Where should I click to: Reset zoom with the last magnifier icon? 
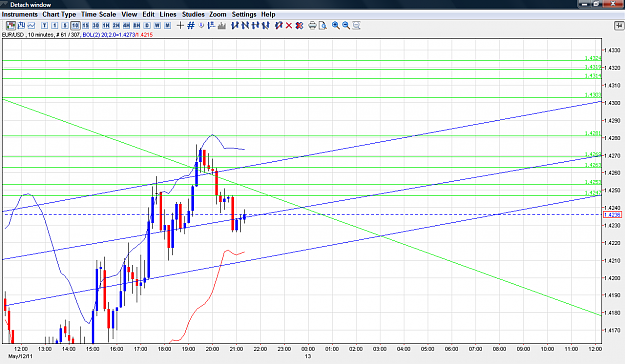coord(356,26)
